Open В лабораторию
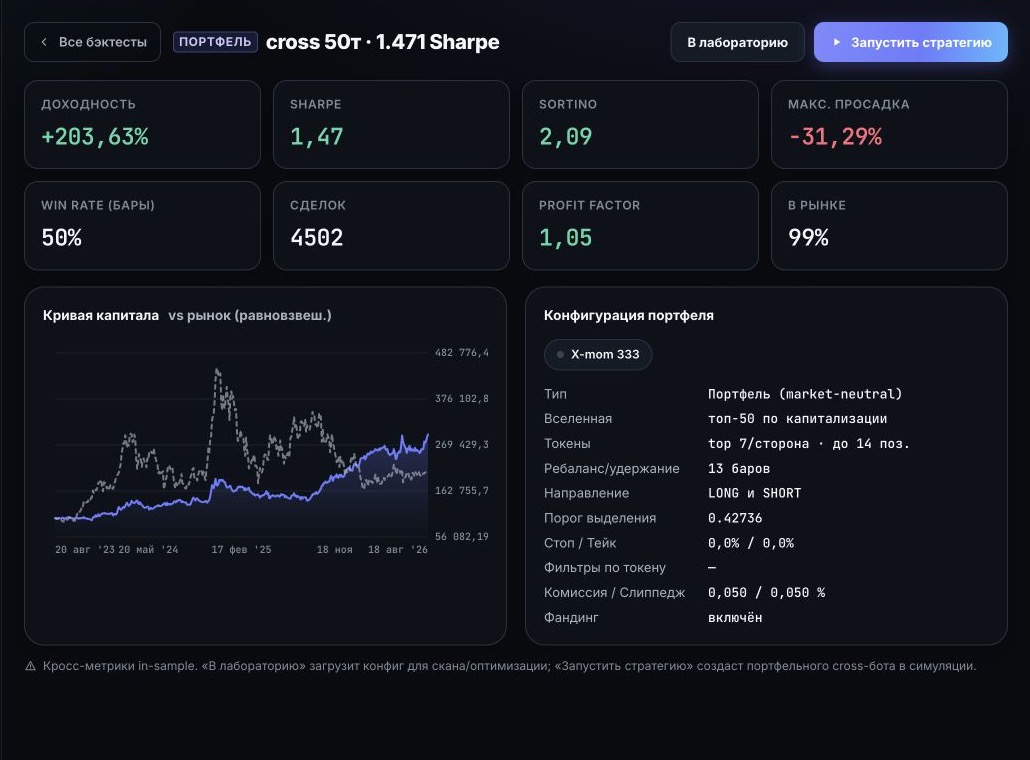The image size is (1030, 760). tap(737, 42)
